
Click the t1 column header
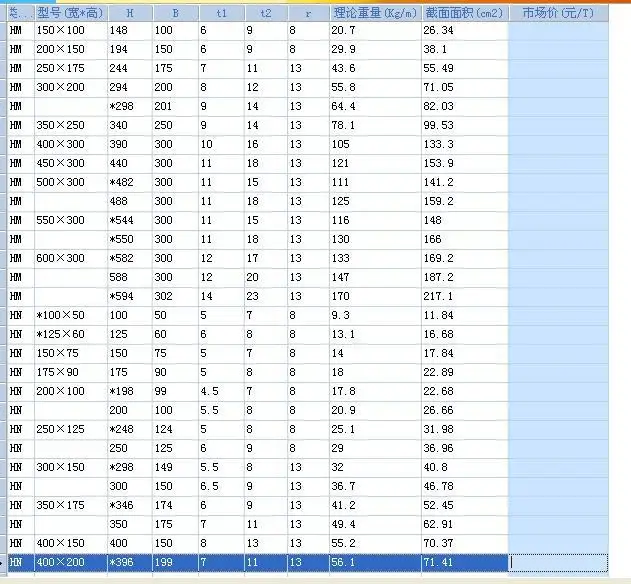pos(221,13)
